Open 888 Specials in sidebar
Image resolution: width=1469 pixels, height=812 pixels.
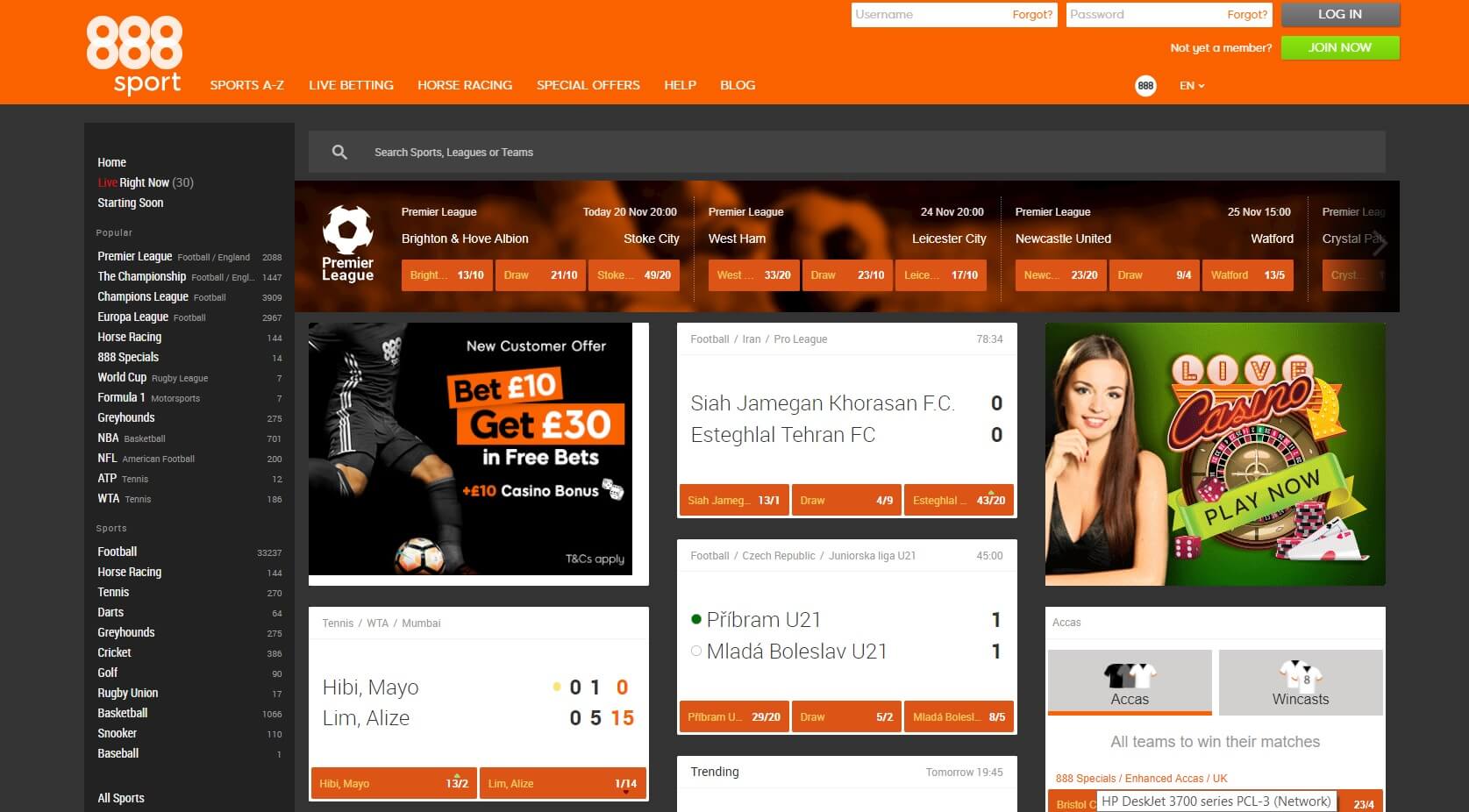click(x=189, y=358)
